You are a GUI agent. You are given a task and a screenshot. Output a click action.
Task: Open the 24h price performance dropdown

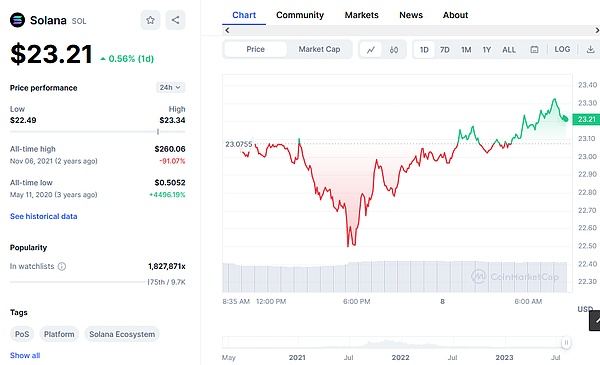[170, 87]
